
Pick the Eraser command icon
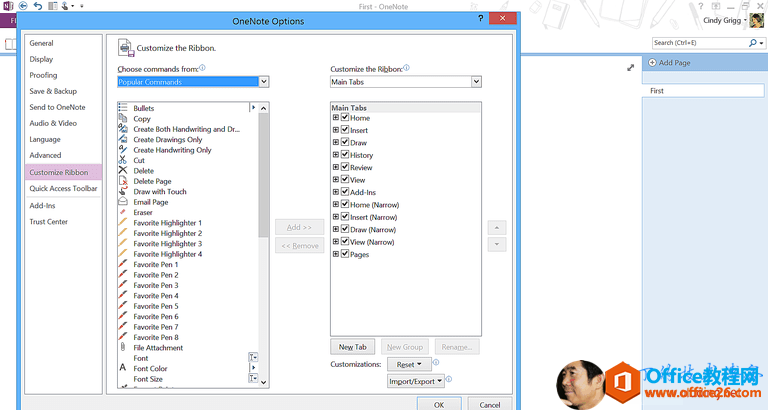[x=123, y=212]
